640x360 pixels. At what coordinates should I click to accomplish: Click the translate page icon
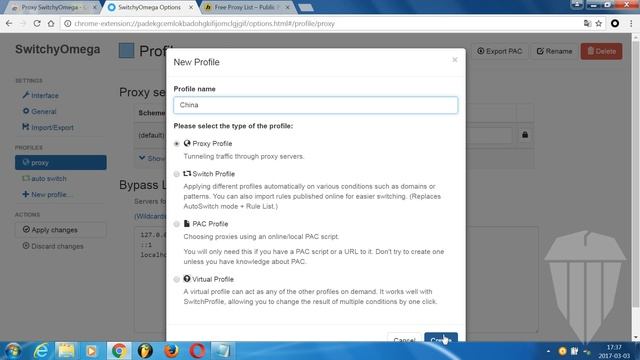tap(587, 24)
